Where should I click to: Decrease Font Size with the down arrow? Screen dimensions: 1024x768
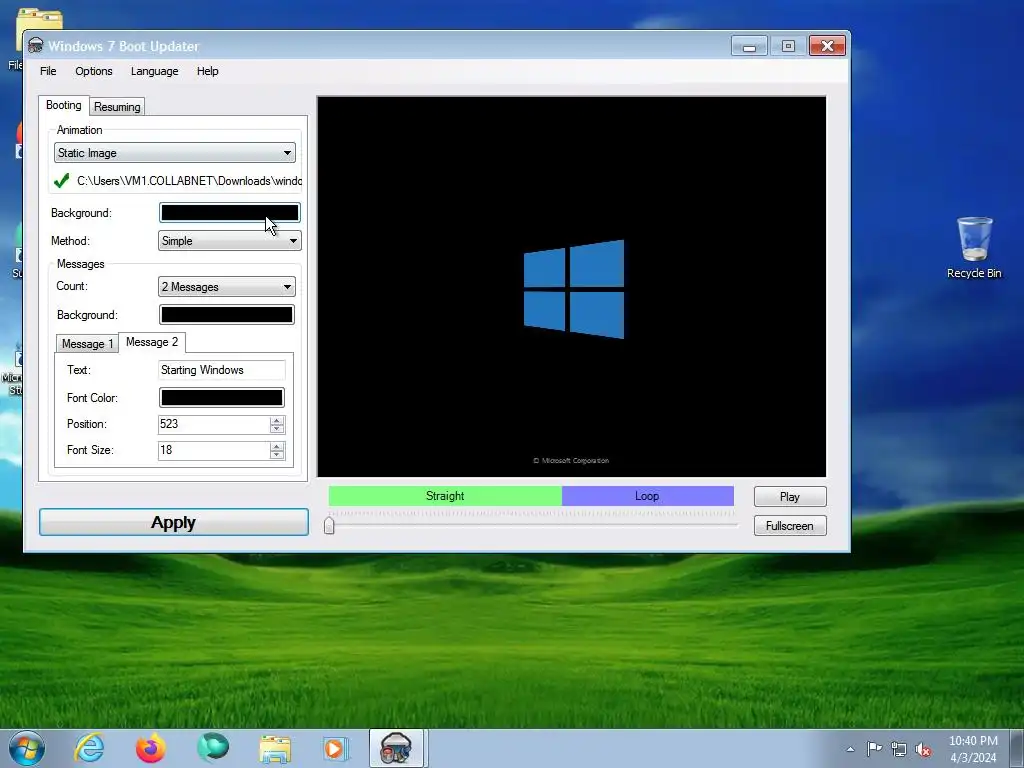(277, 455)
